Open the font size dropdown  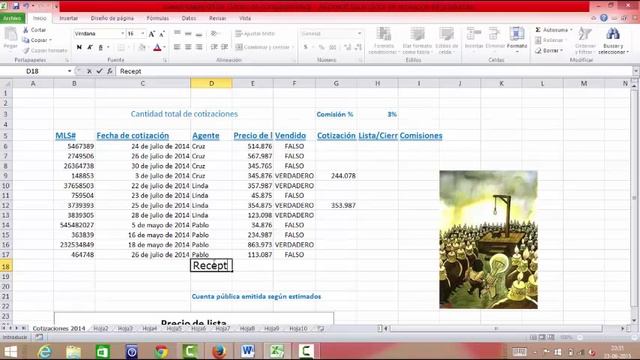click(x=142, y=33)
